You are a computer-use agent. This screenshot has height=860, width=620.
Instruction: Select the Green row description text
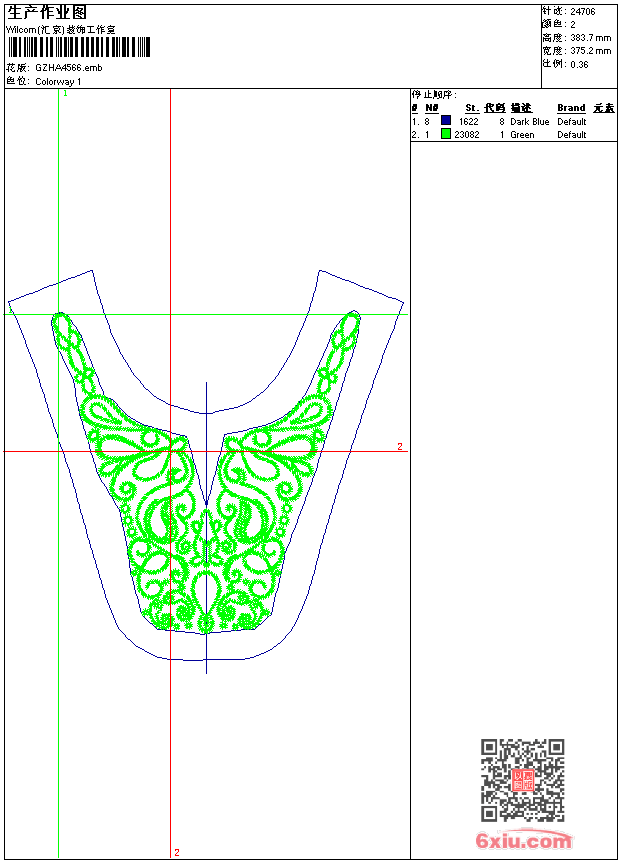[522, 134]
